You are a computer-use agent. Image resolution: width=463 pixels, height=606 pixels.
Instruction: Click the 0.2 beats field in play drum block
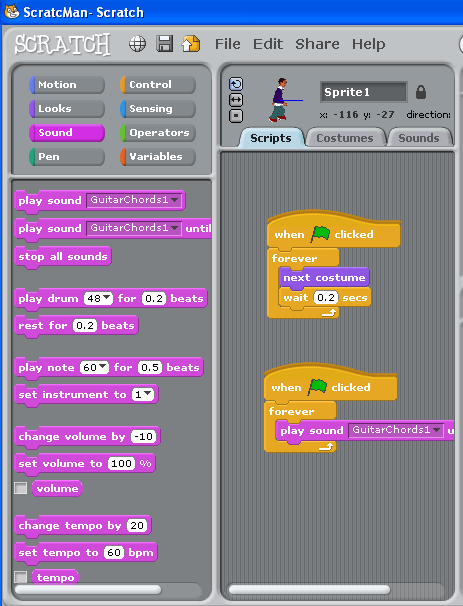tap(154, 298)
